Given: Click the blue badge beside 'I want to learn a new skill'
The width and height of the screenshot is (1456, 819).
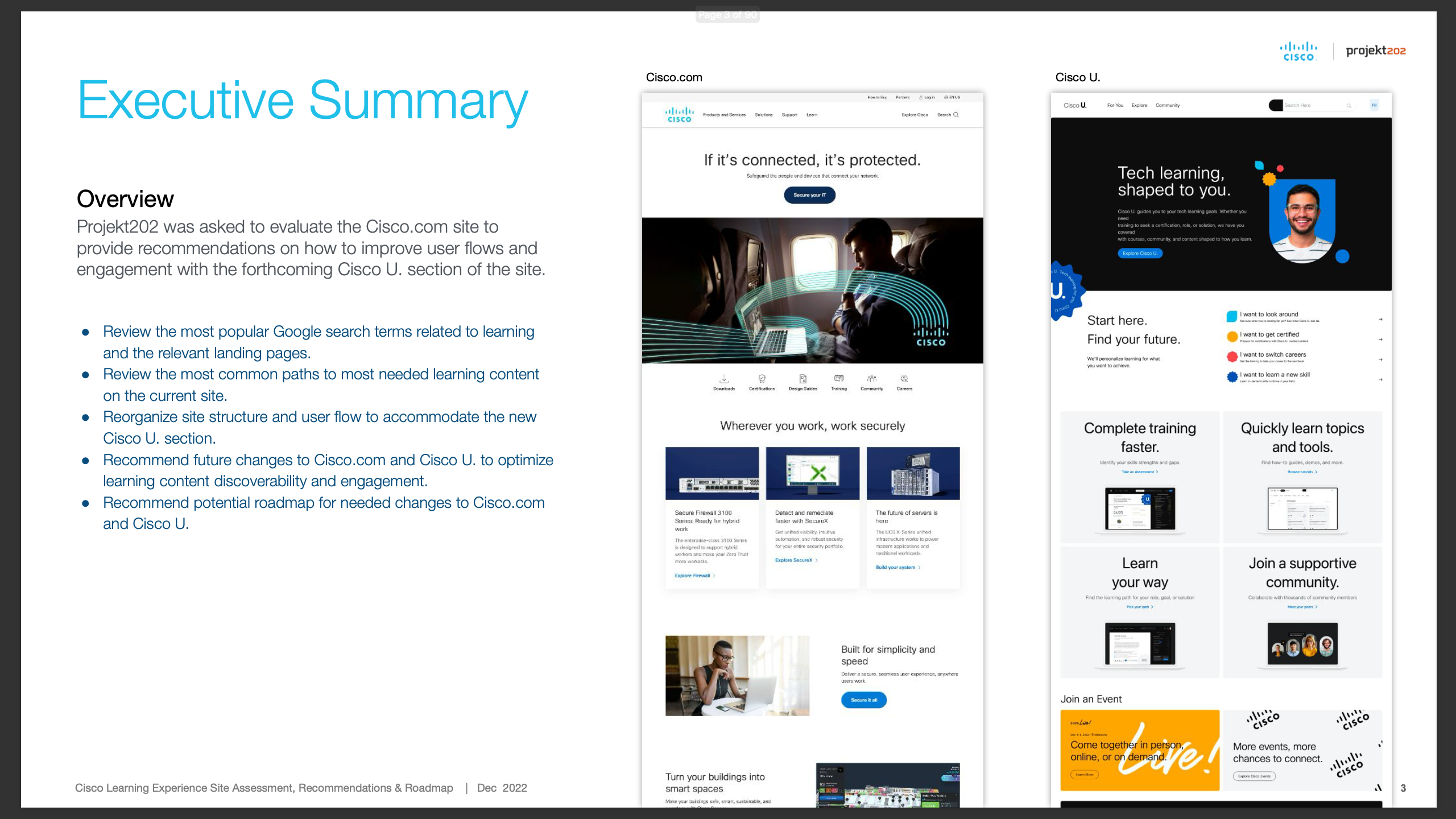Looking at the screenshot, I should (1232, 377).
